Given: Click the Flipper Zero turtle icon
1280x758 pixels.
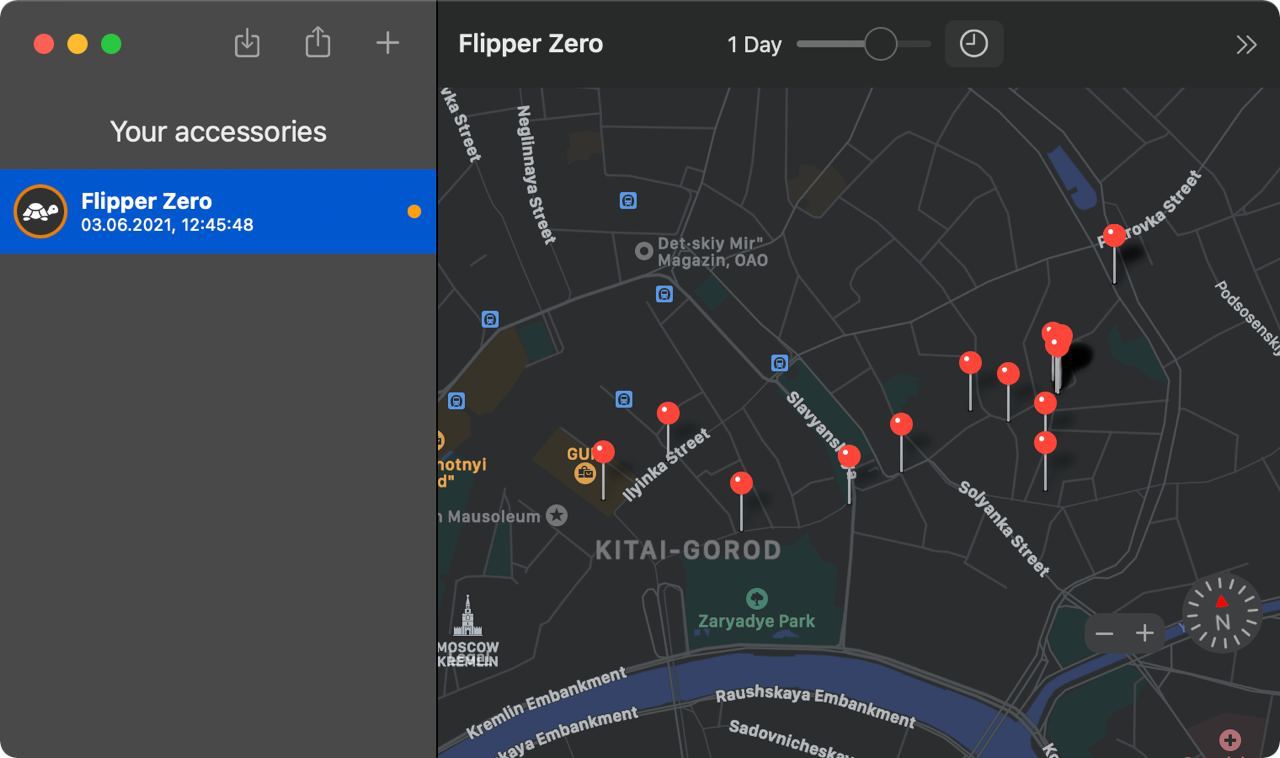Looking at the screenshot, I should [40, 211].
